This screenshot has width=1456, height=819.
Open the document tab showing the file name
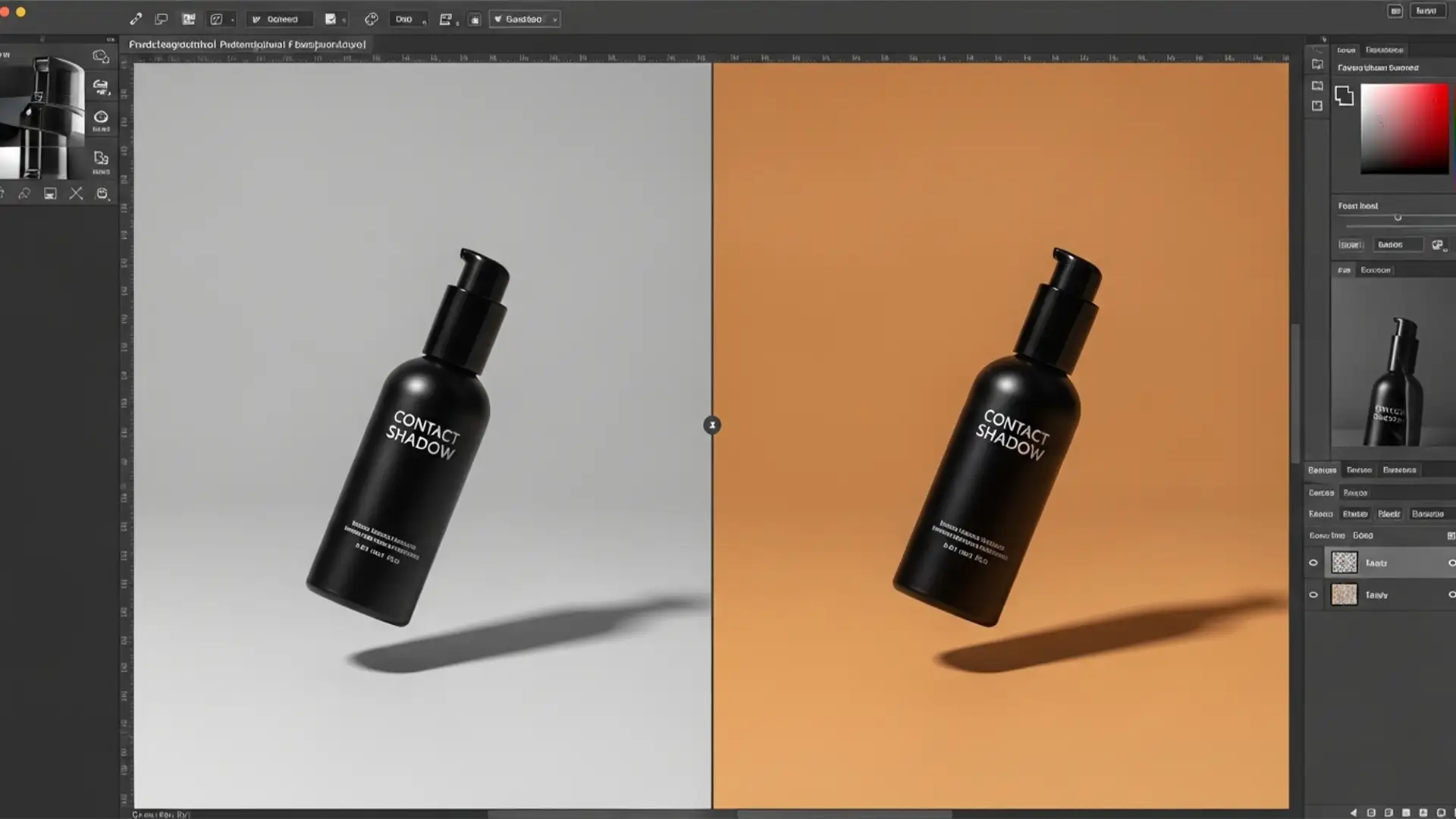(x=246, y=44)
